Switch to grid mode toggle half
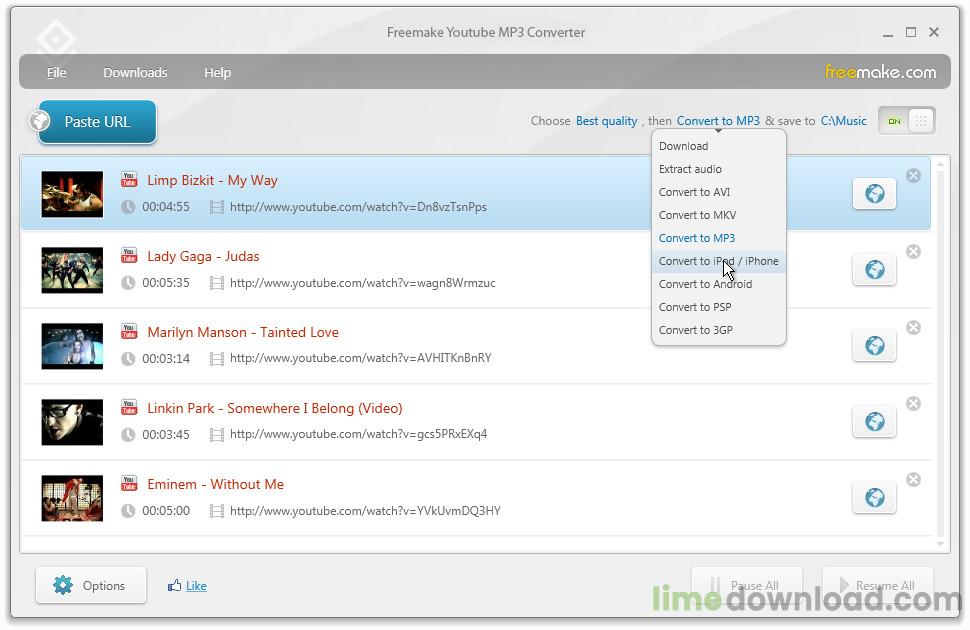Screen dimensions: 970x630 921,121
